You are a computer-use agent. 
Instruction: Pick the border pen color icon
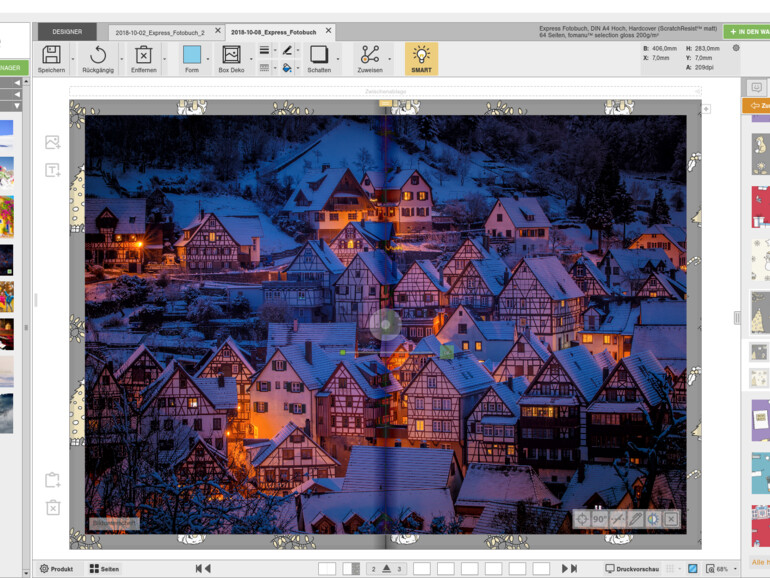point(287,50)
